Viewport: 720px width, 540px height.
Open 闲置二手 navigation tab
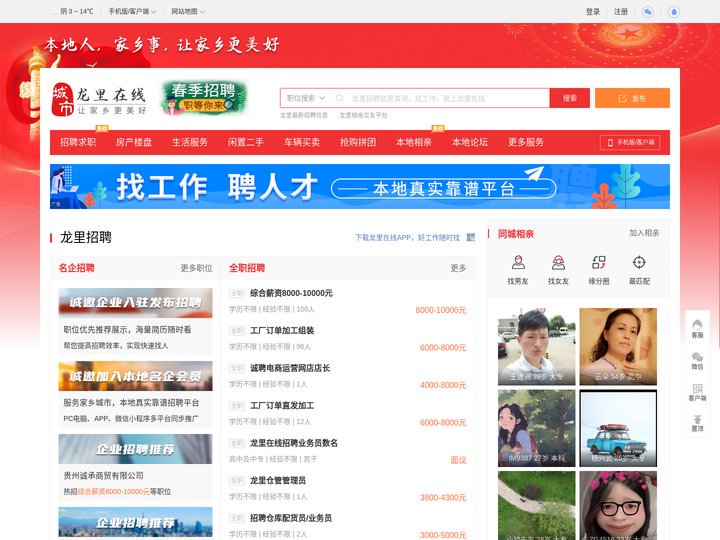point(246,142)
